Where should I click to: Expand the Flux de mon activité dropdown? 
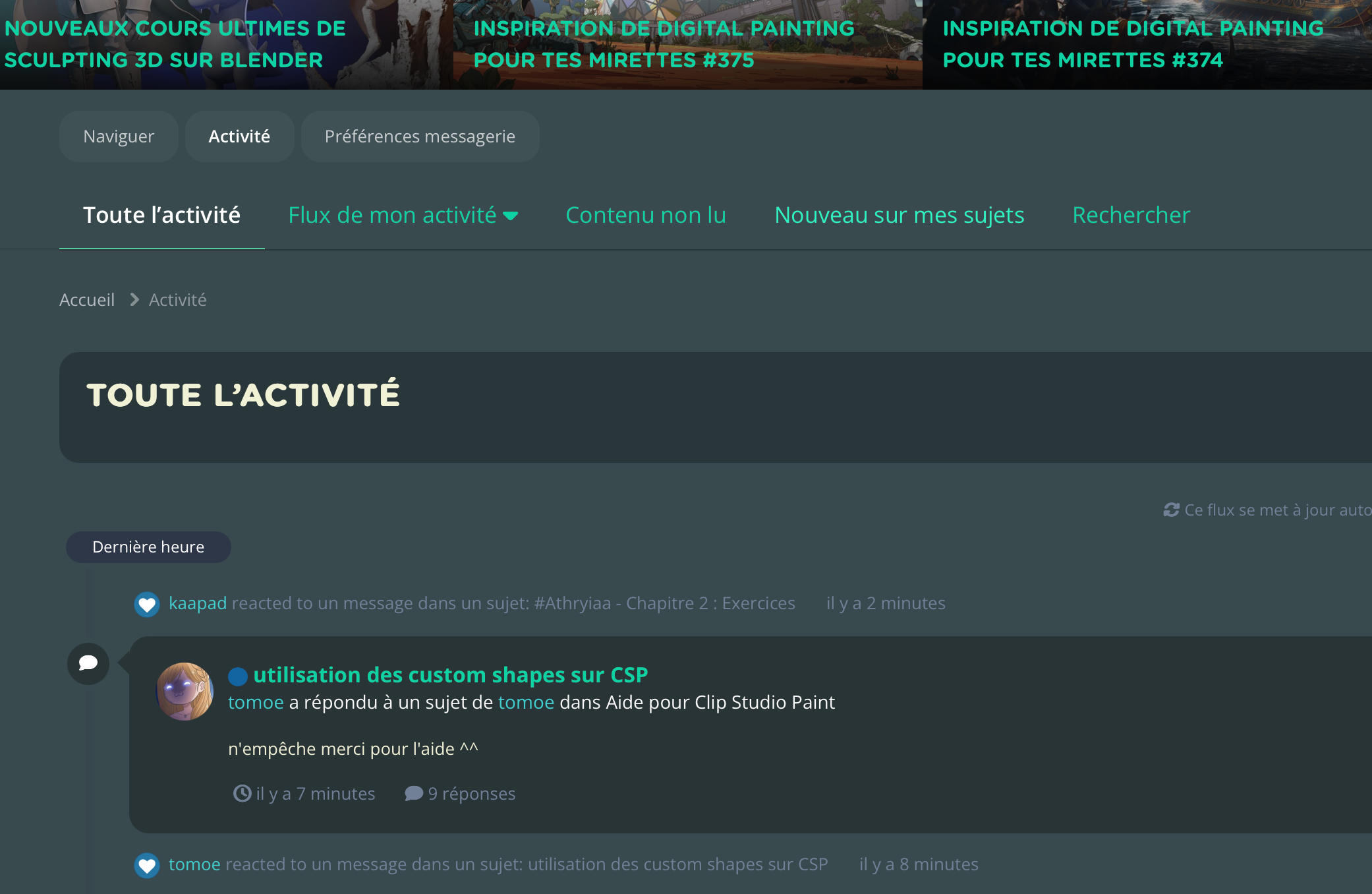pyautogui.click(x=403, y=215)
